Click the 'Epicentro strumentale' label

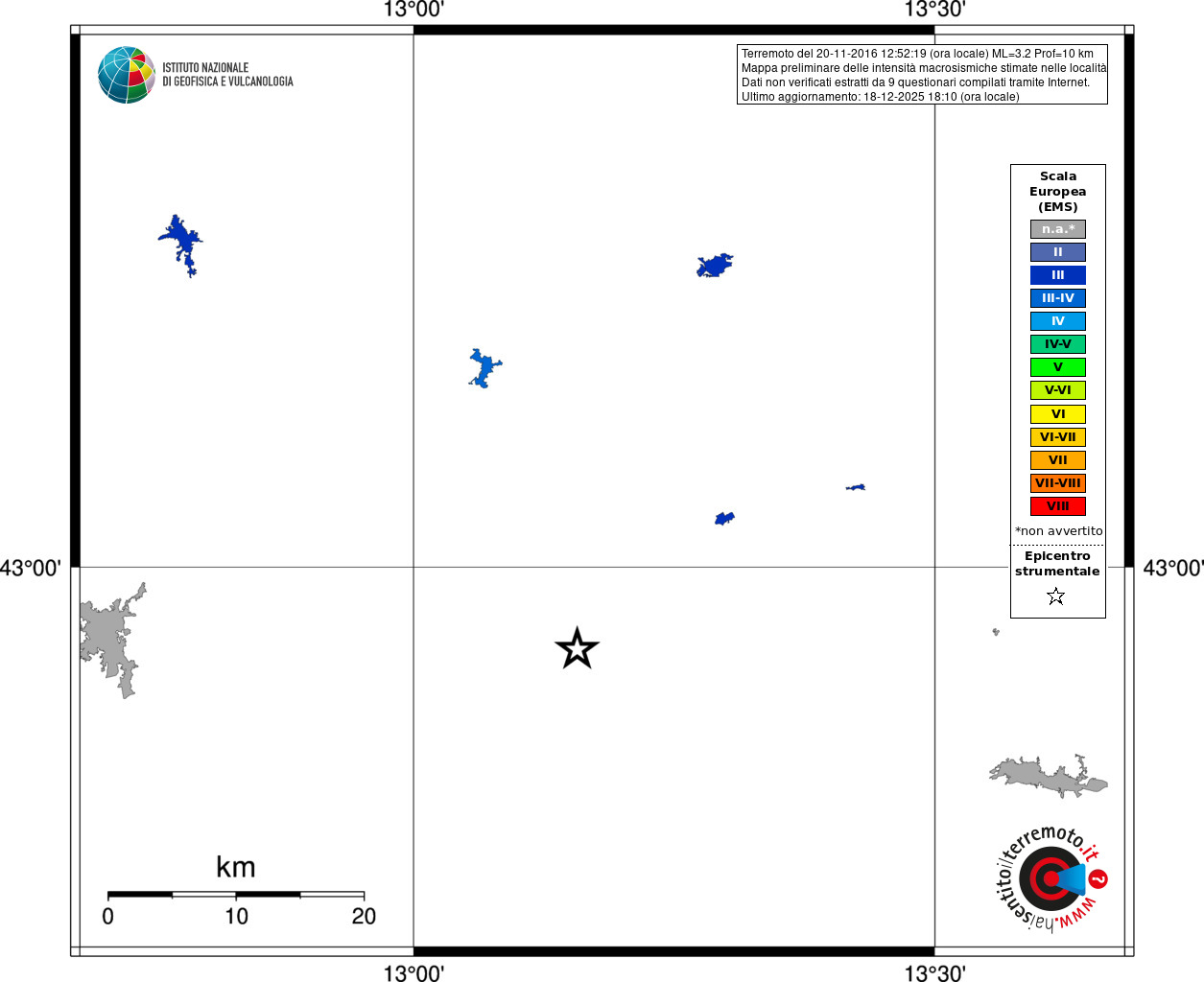tap(1057, 564)
